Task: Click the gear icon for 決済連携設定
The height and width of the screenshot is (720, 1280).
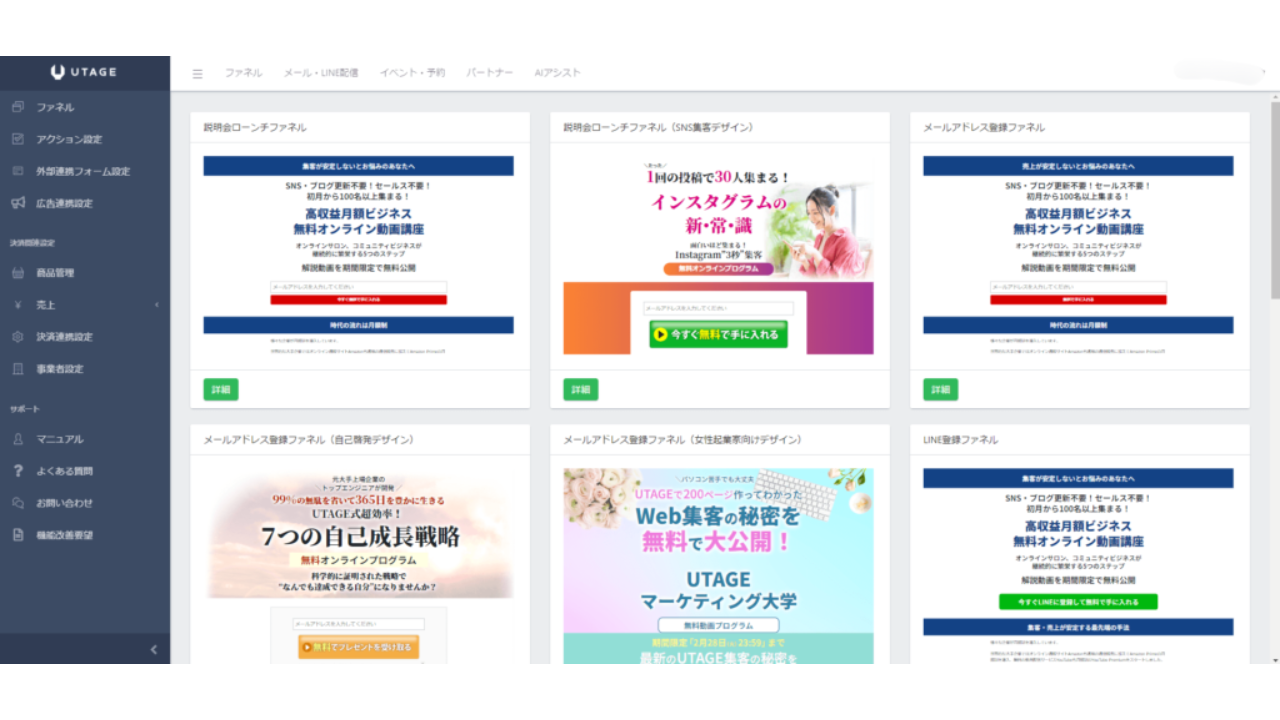Action: 18,337
